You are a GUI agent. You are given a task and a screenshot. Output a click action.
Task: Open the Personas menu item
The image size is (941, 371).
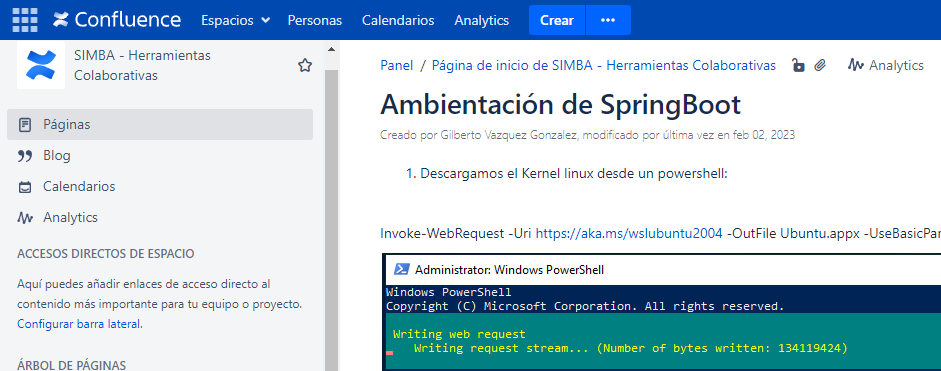[x=314, y=20]
